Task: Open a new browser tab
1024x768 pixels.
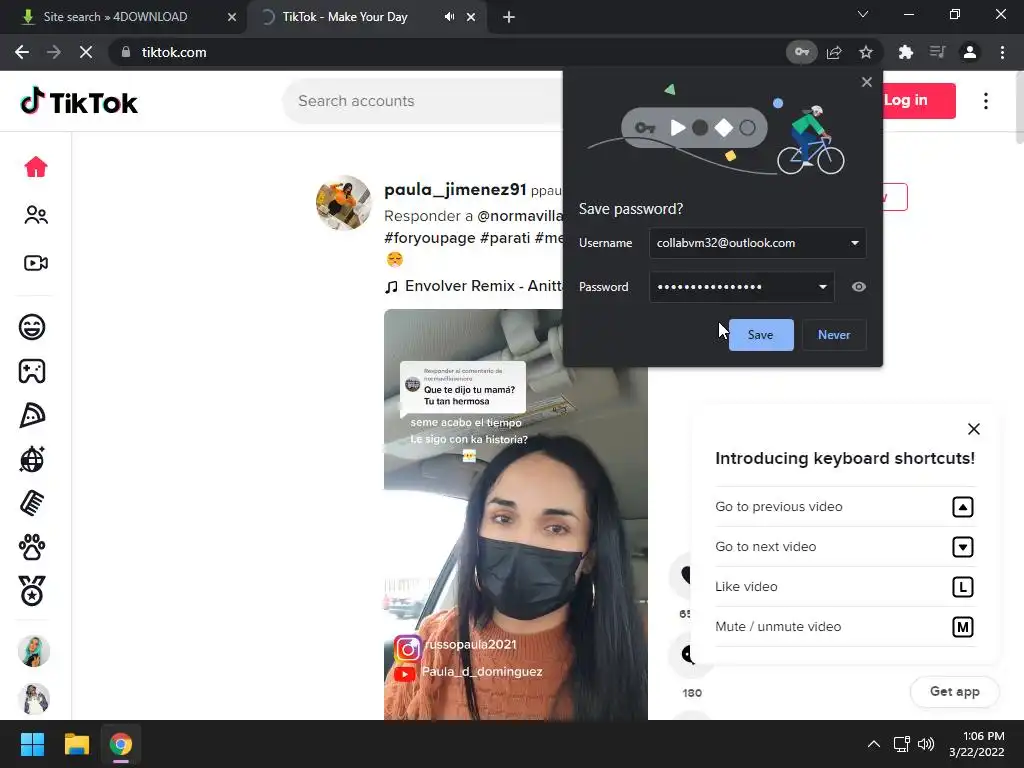Action: coord(509,17)
